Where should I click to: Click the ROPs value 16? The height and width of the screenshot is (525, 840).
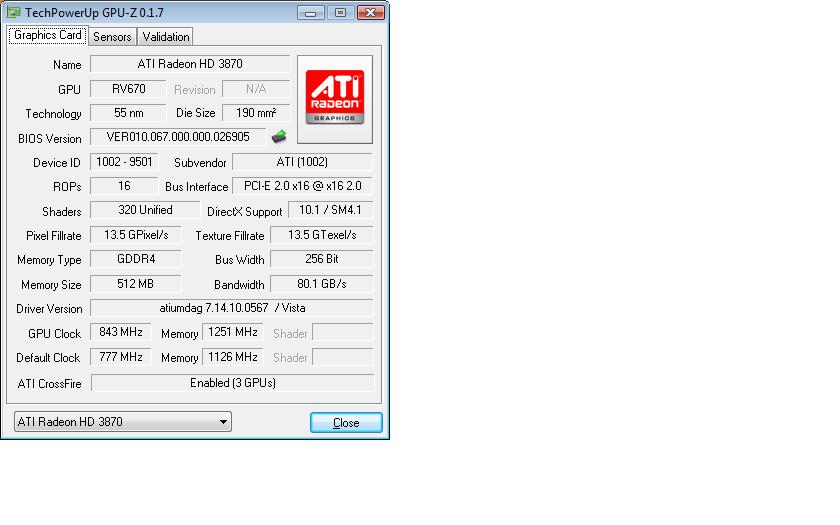click(x=124, y=186)
